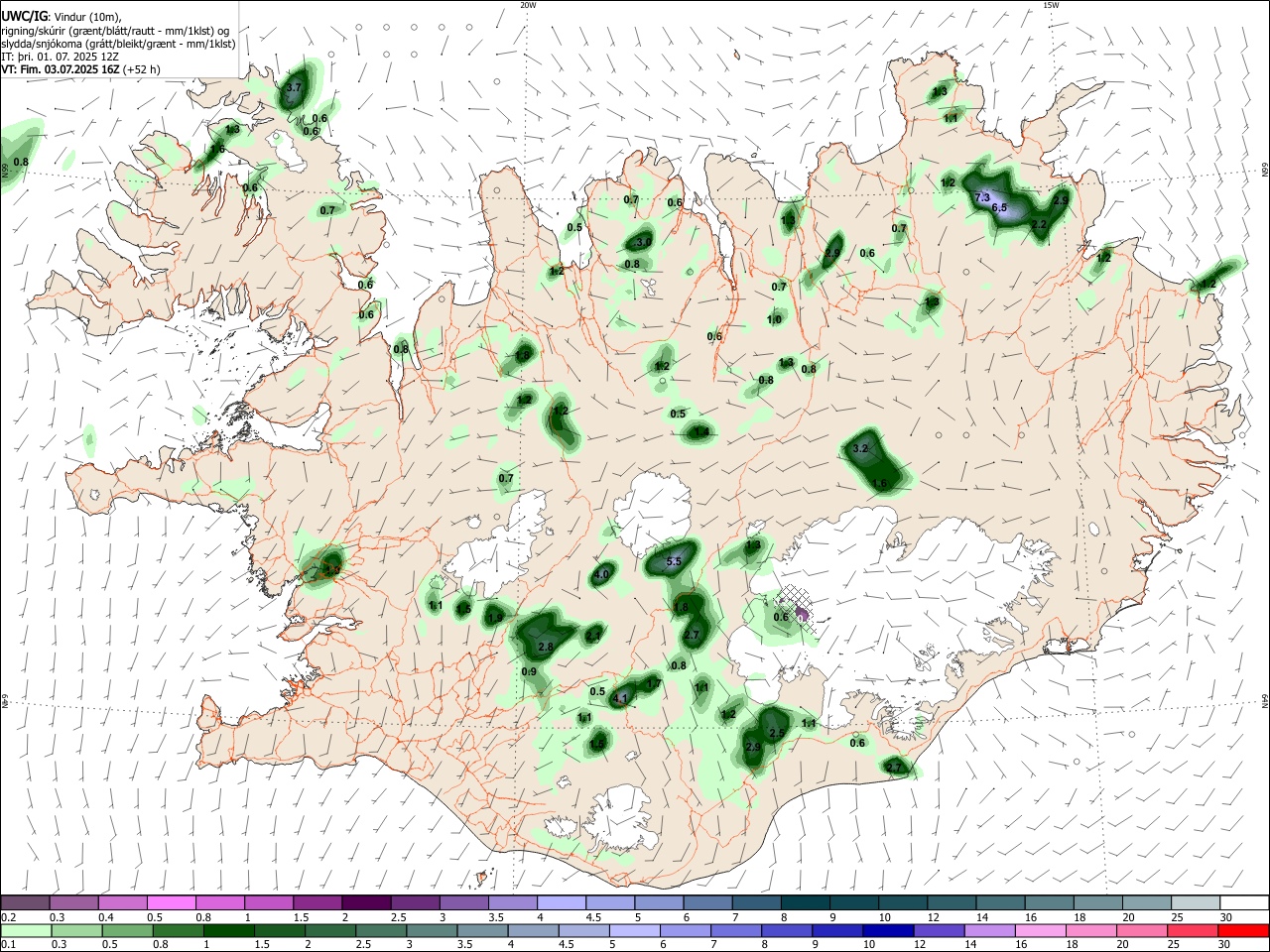Click the 4.1 precipitation value on the map
The image size is (1270, 952).
pos(621,698)
